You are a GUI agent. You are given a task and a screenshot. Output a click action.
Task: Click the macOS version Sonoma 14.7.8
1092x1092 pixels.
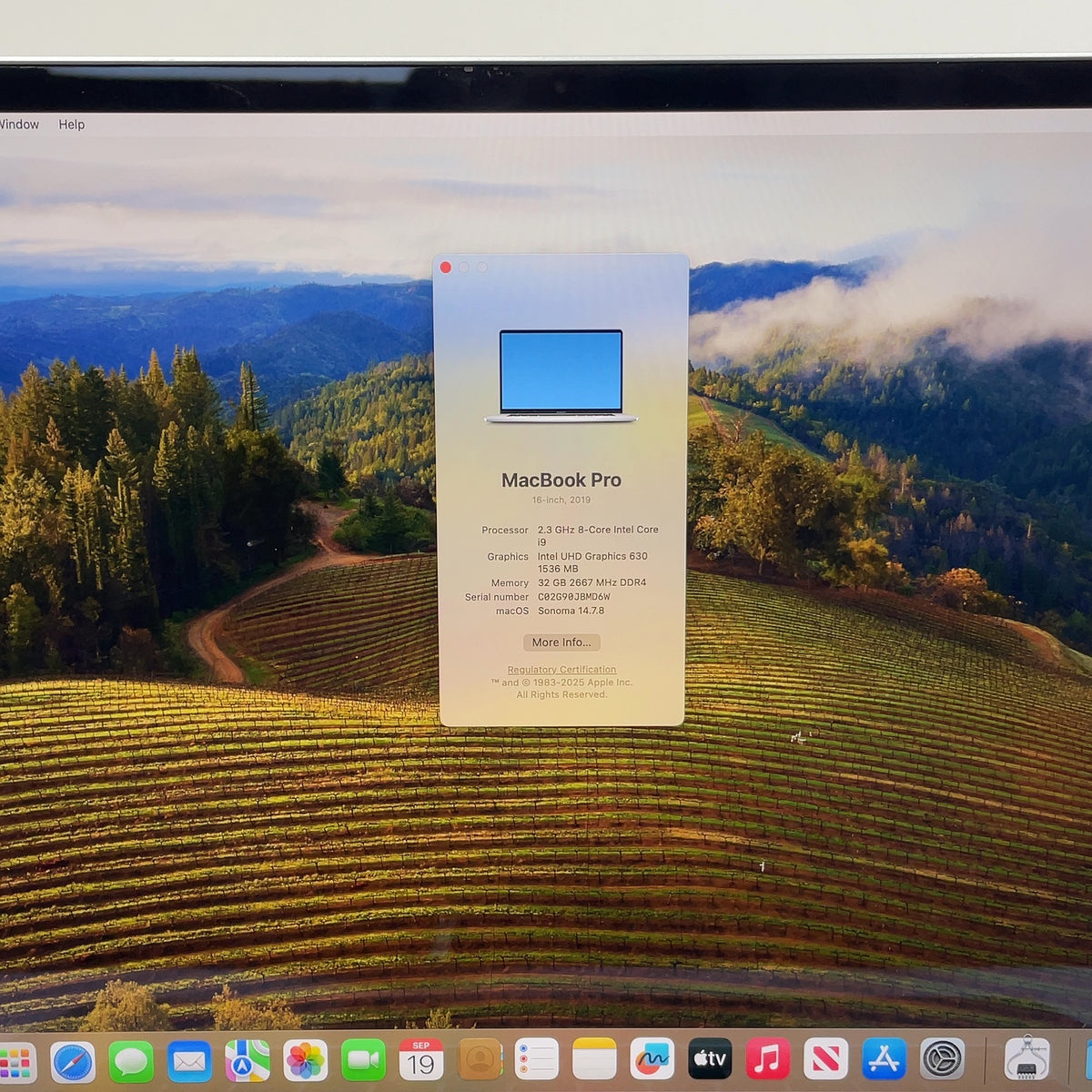(571, 611)
